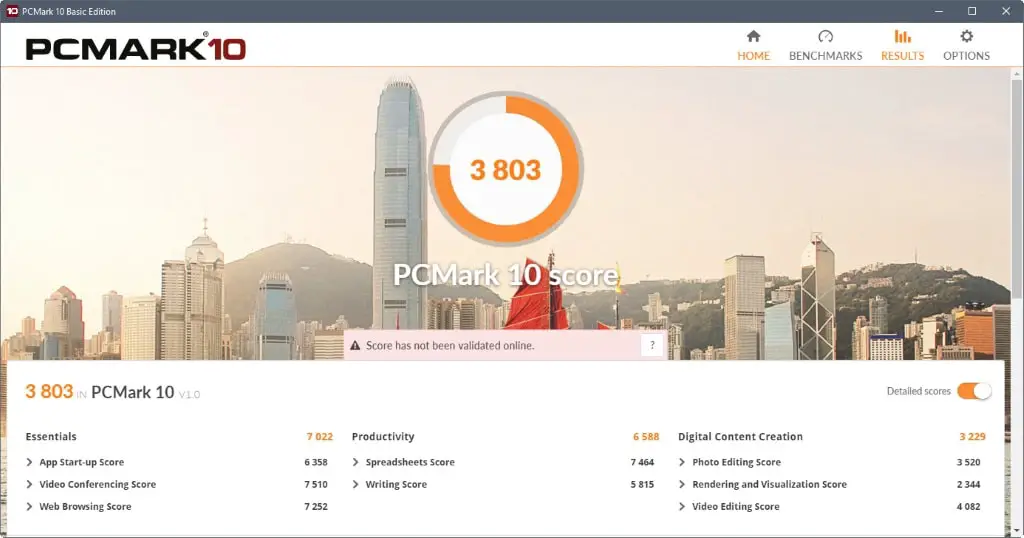Click the App Start-up value 6 358
This screenshot has width=1024, height=538.
[316, 462]
